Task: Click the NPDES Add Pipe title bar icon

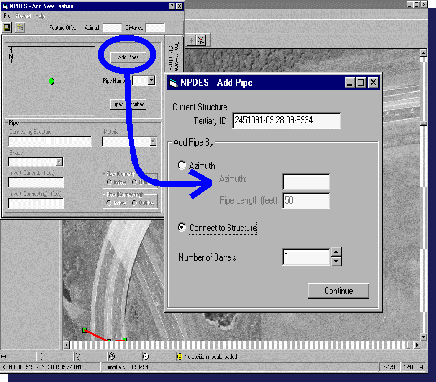Action: click(x=173, y=83)
